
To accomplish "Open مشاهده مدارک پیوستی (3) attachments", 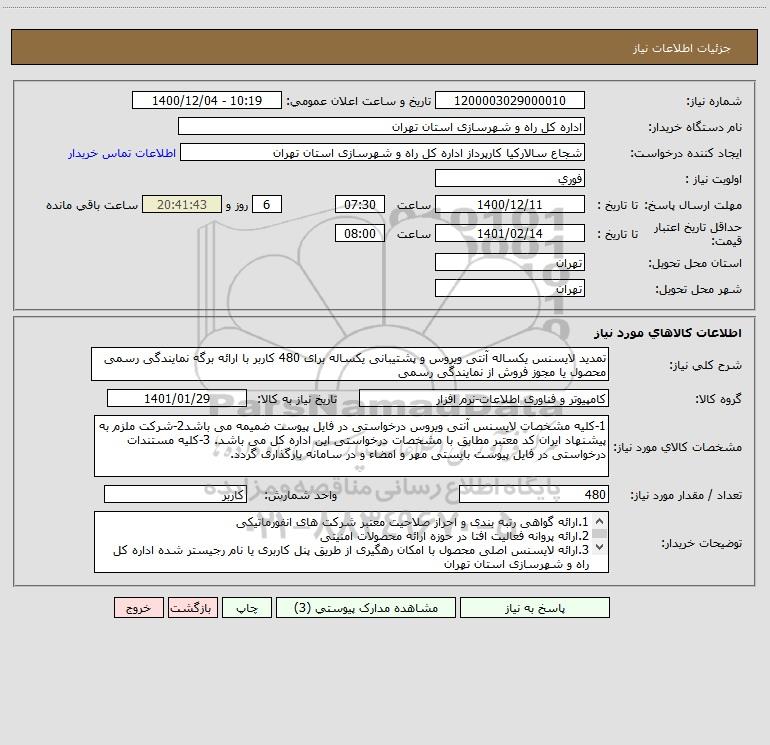I will 366,608.
